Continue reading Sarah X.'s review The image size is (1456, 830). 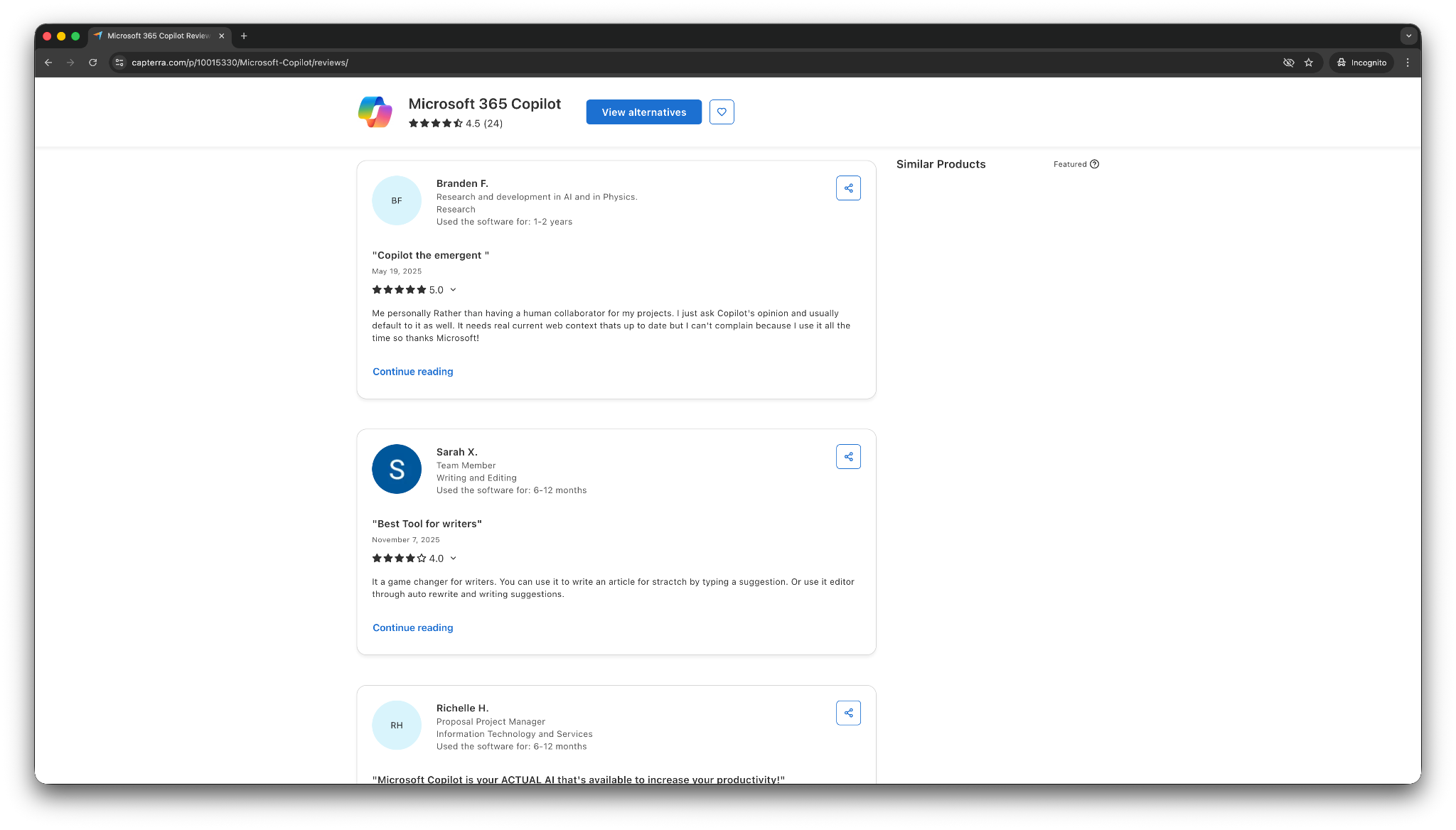click(412, 627)
